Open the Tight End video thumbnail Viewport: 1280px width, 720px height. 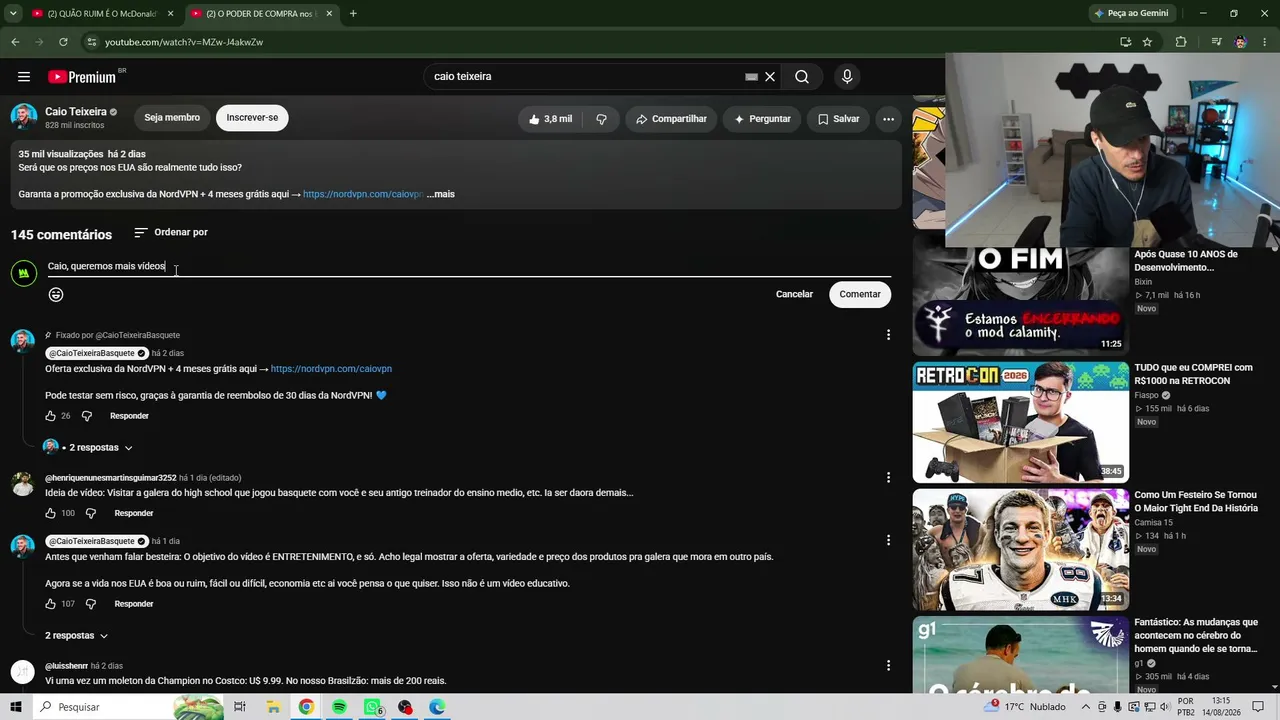click(1021, 550)
